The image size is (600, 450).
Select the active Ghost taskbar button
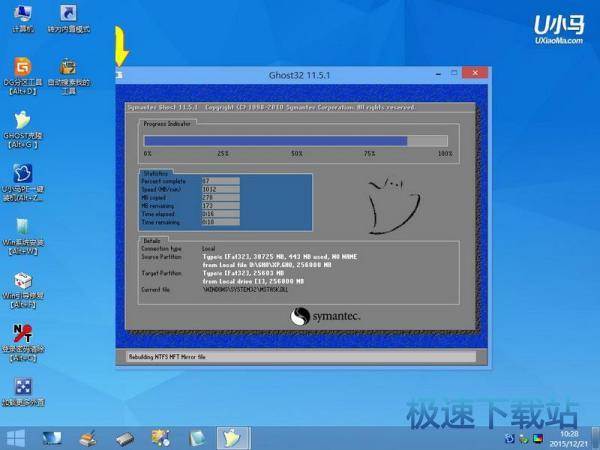[233, 438]
